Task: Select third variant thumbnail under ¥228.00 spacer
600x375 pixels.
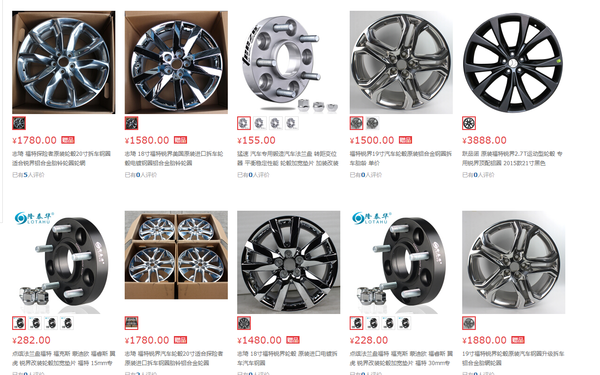Action: coord(388,323)
